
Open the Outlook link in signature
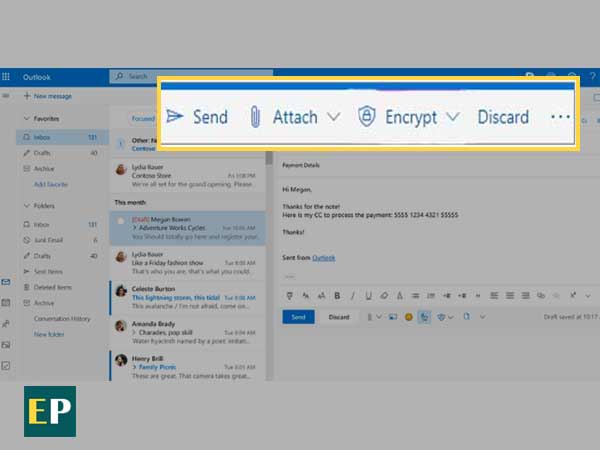324,258
